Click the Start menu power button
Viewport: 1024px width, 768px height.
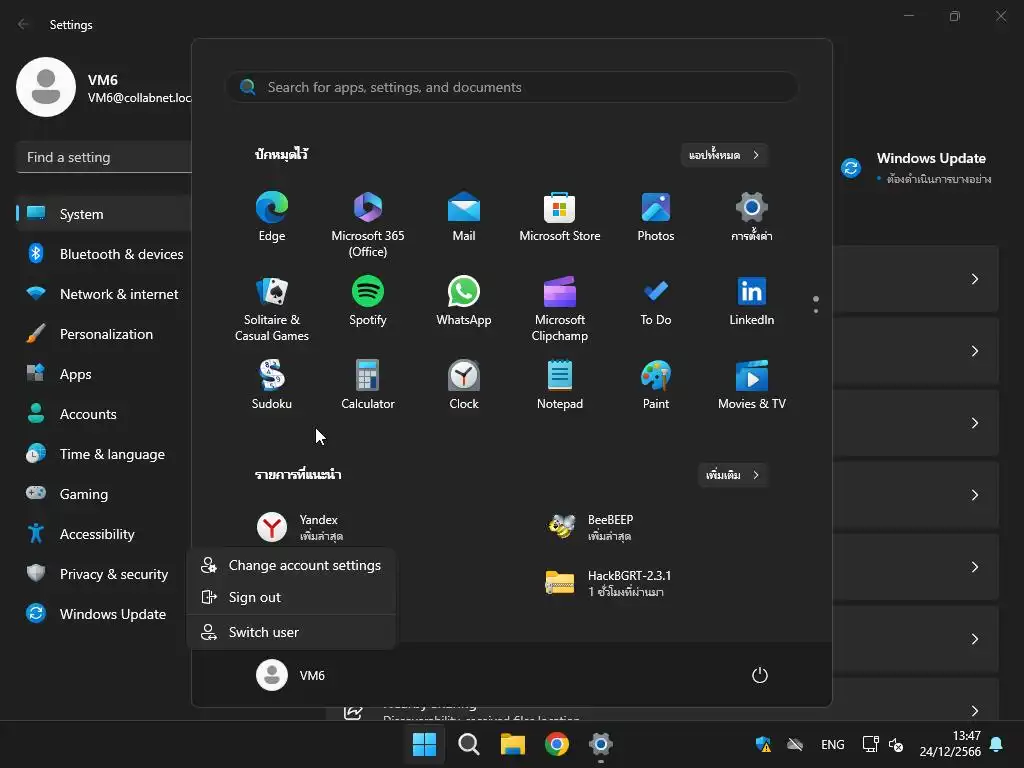pos(760,675)
